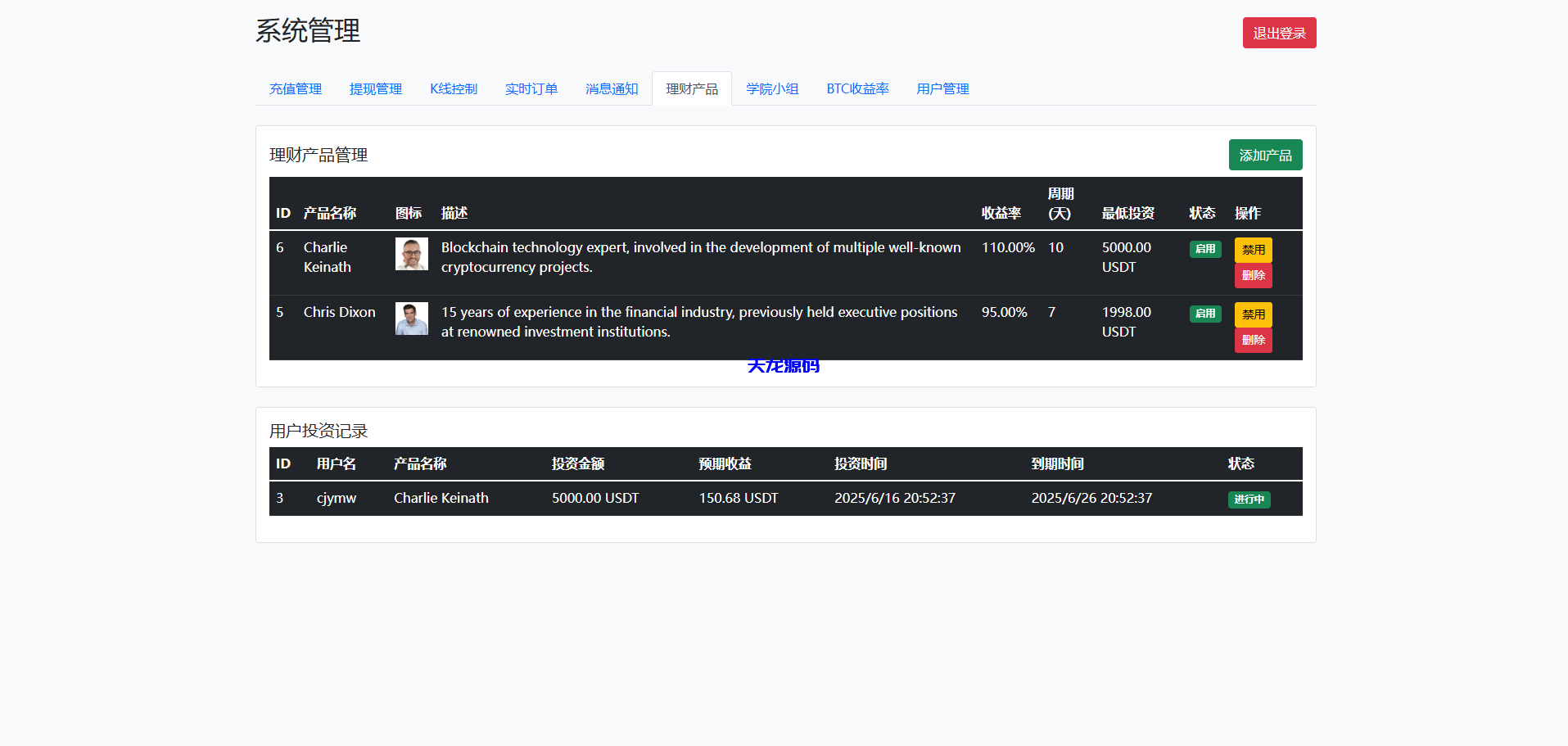The height and width of the screenshot is (746, 1568).
Task: Select the 消息通知 tab
Action: (612, 89)
